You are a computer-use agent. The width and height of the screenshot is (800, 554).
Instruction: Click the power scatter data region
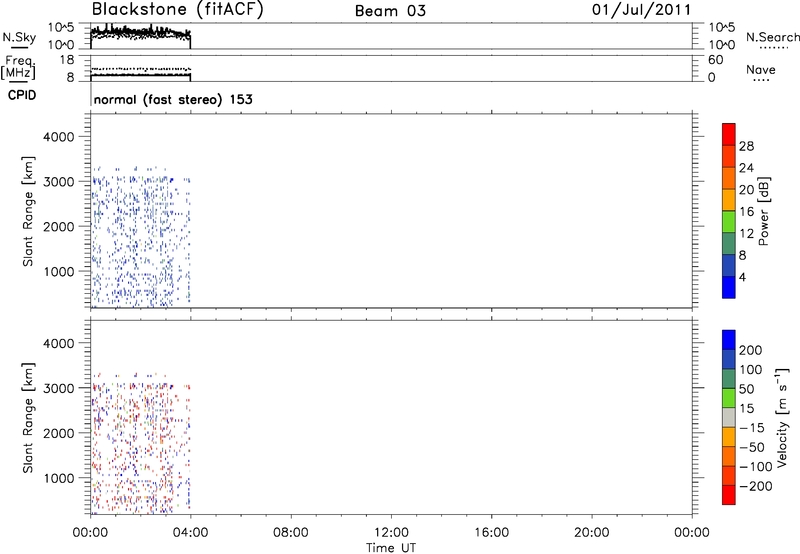[x=140, y=236]
